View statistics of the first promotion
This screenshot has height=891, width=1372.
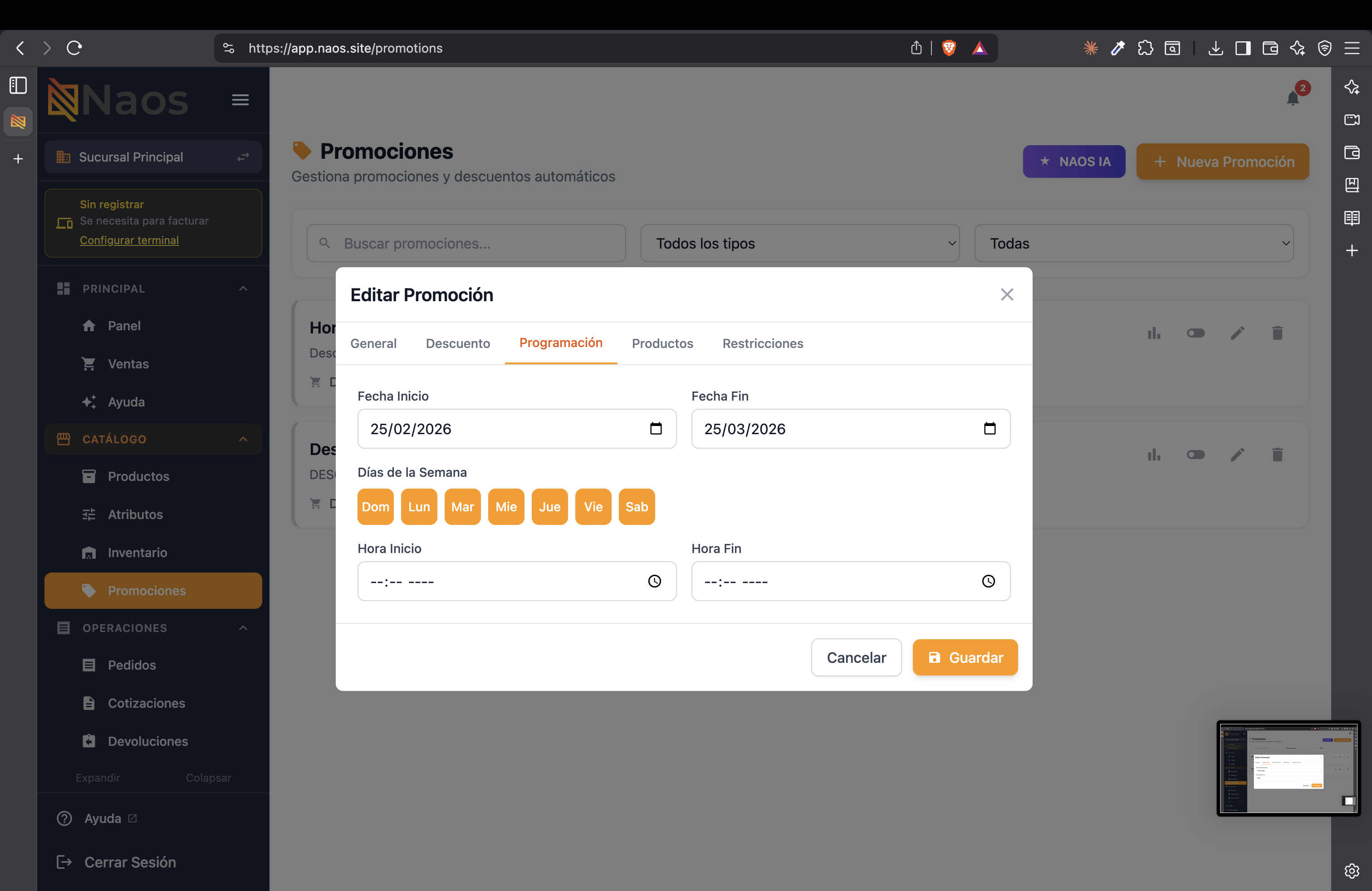pyautogui.click(x=1153, y=333)
